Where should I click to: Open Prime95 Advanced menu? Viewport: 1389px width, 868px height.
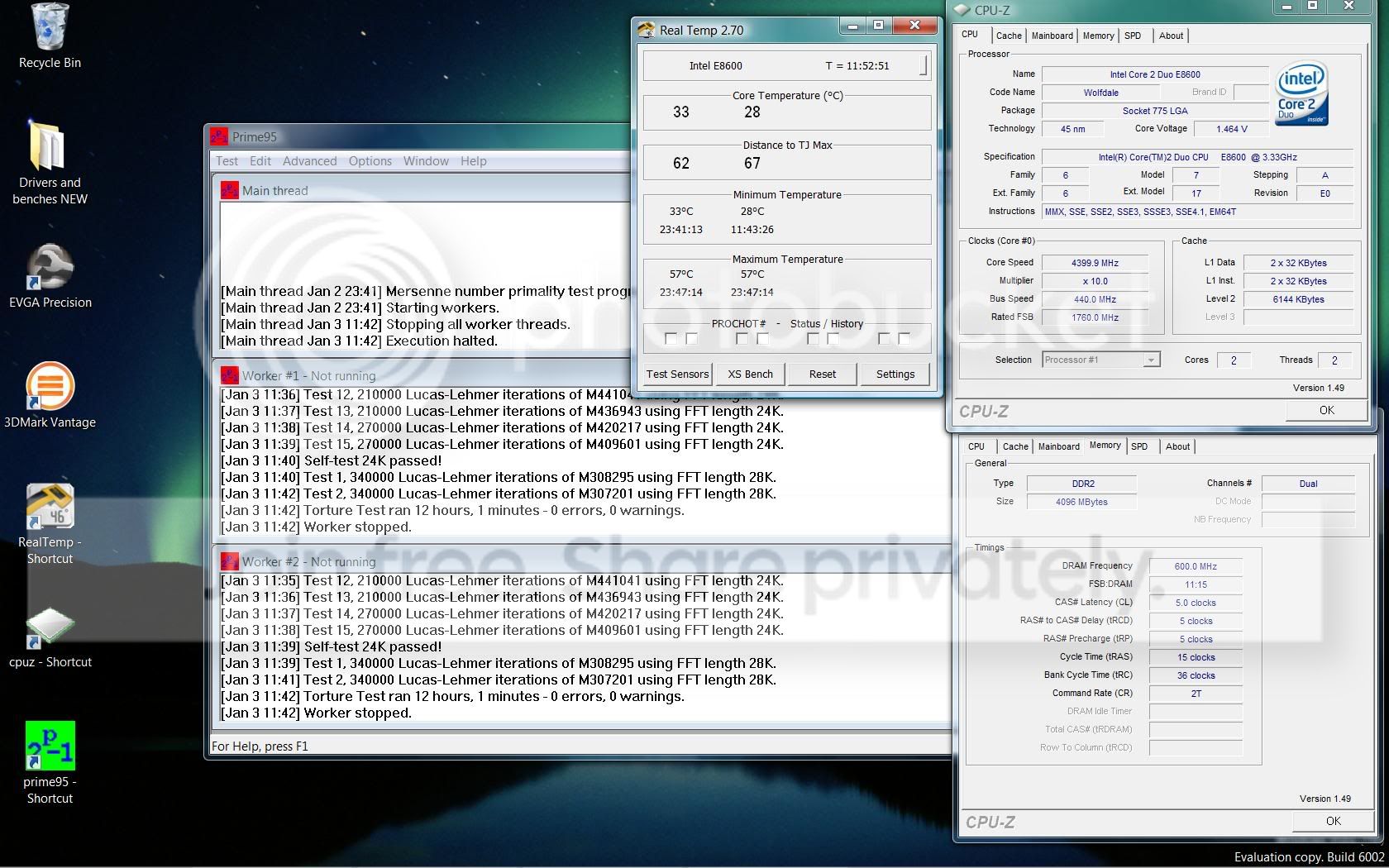tap(309, 161)
